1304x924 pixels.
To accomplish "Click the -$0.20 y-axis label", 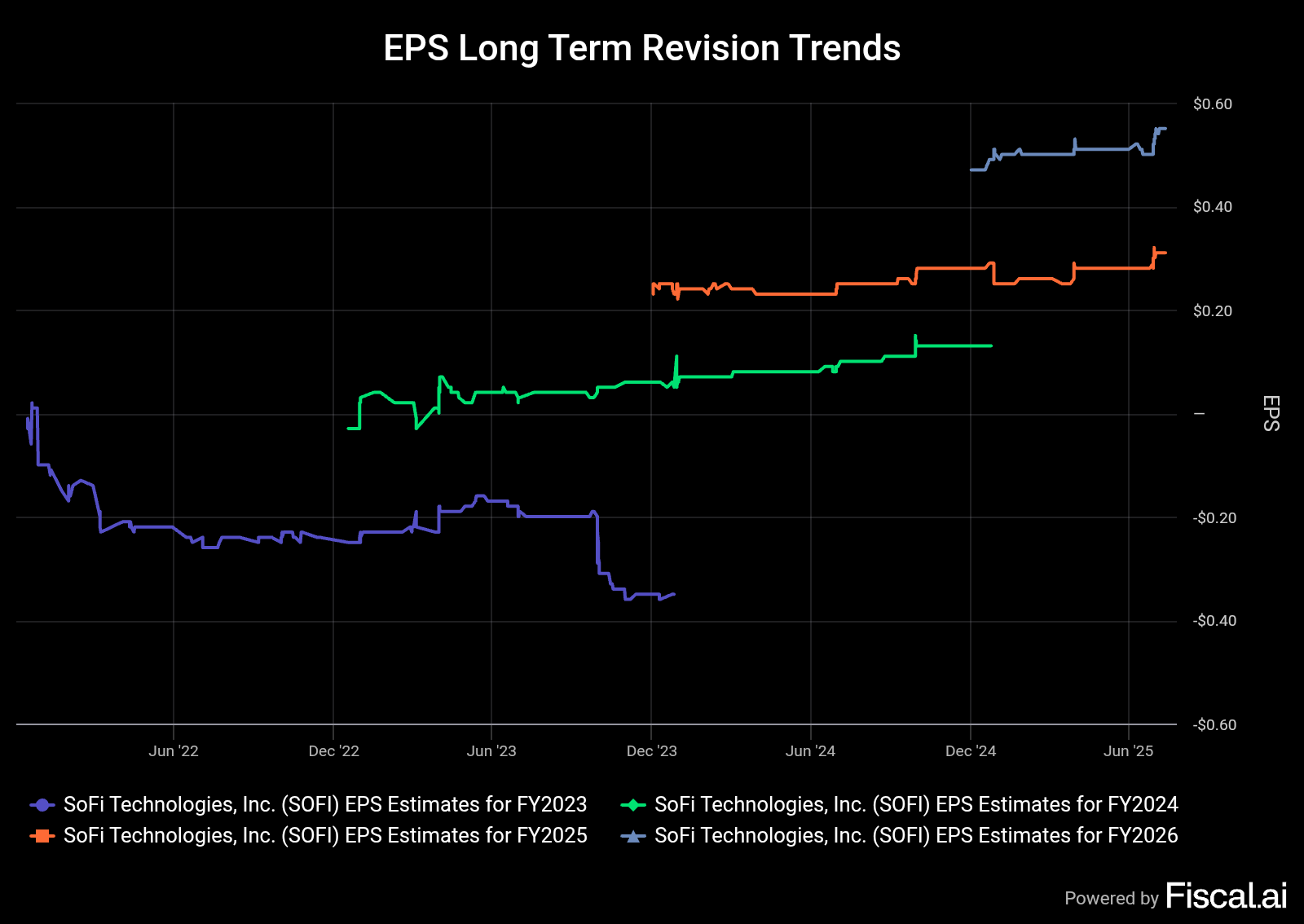I will click(x=1215, y=518).
